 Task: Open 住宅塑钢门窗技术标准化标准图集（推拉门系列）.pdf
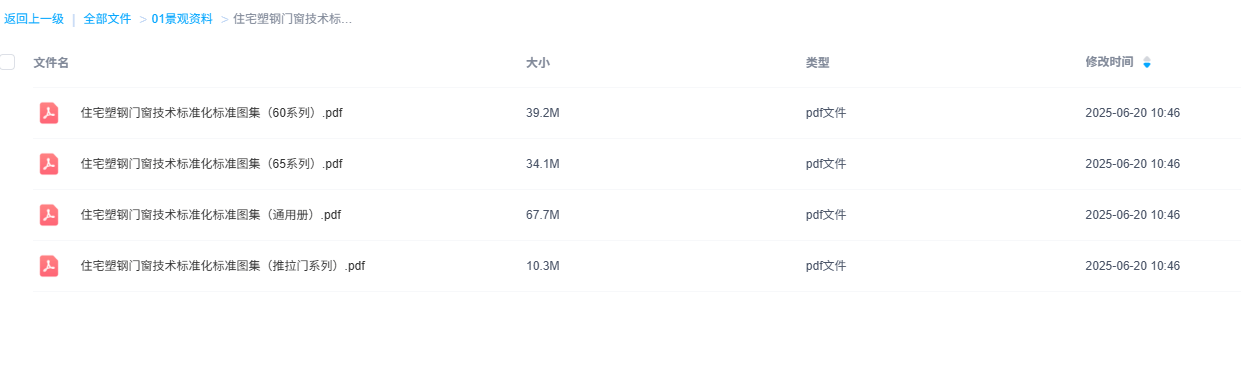pos(223,266)
